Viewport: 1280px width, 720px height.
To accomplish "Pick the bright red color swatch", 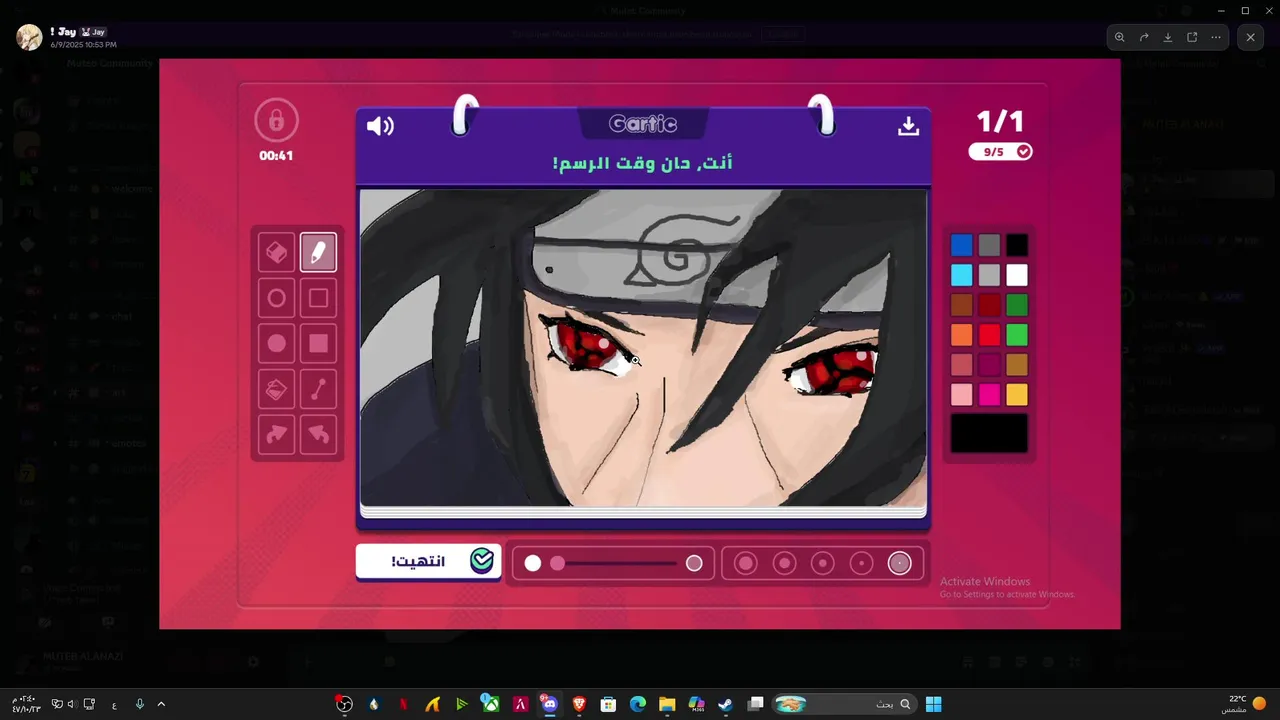I will 989,335.
